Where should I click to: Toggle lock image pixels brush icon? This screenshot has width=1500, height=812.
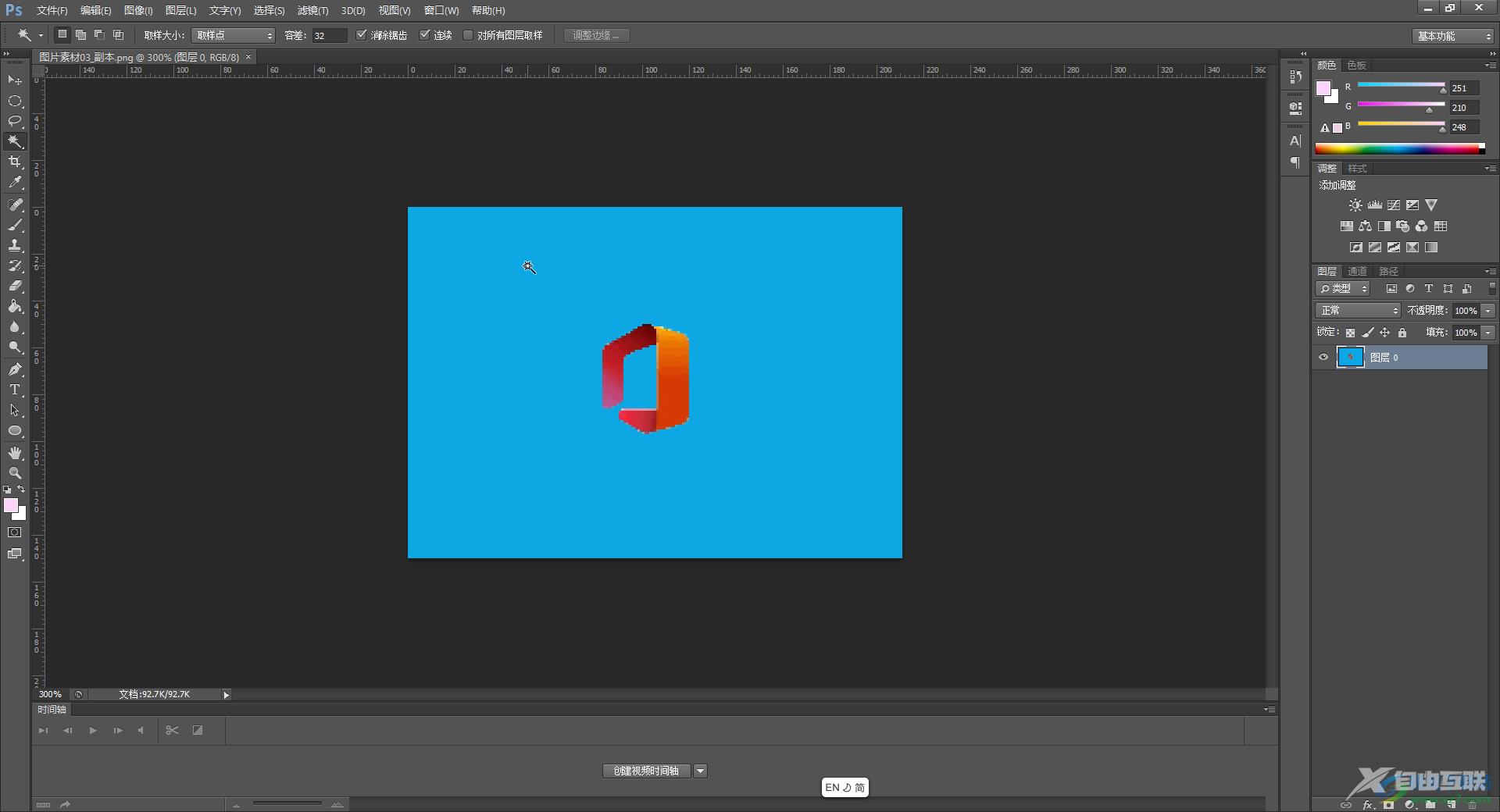point(1368,333)
